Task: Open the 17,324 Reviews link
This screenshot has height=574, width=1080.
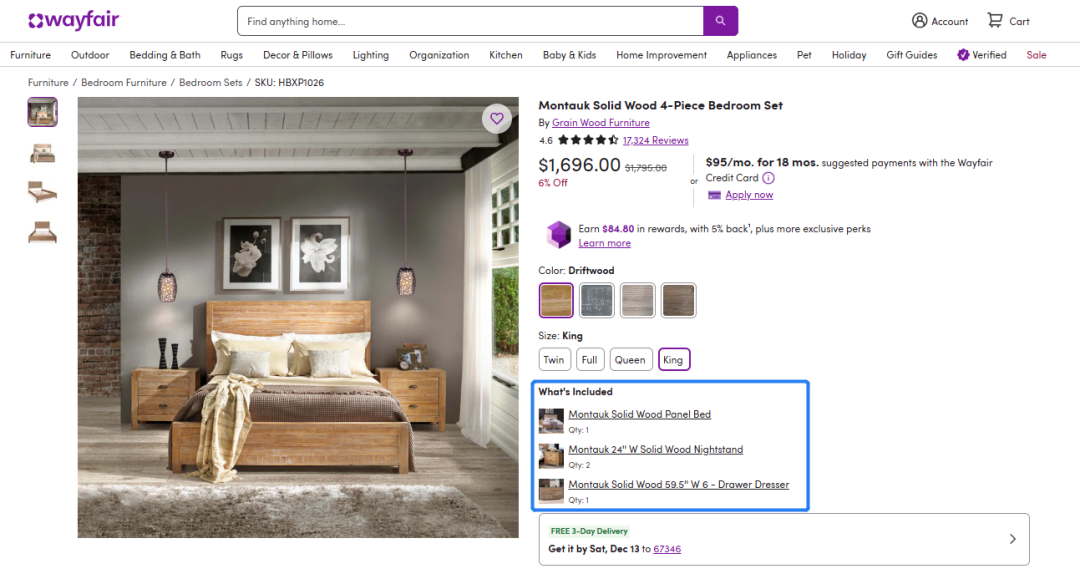Action: click(655, 141)
